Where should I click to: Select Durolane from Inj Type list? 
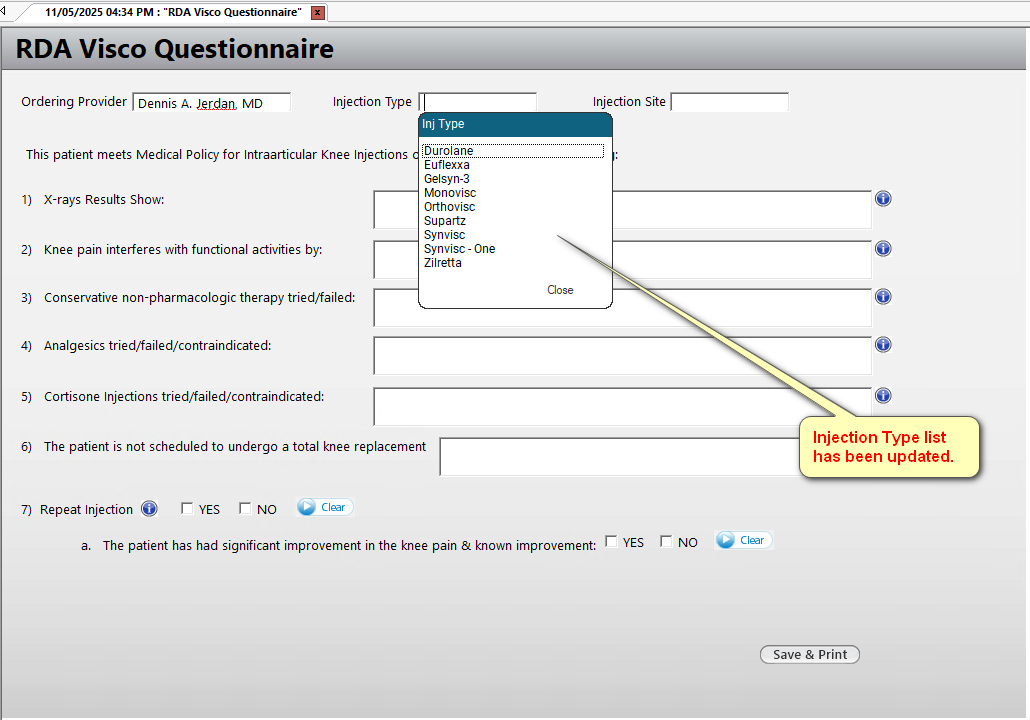[x=513, y=151]
